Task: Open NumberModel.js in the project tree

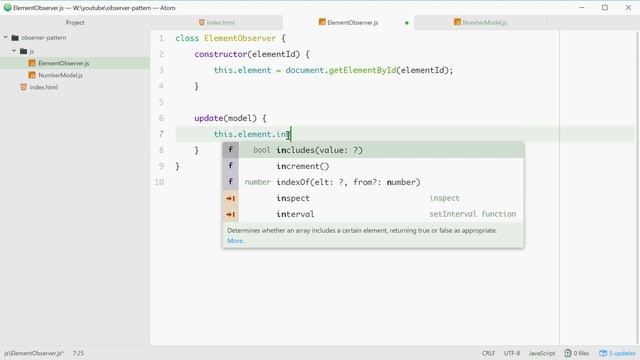Action: 60,75
